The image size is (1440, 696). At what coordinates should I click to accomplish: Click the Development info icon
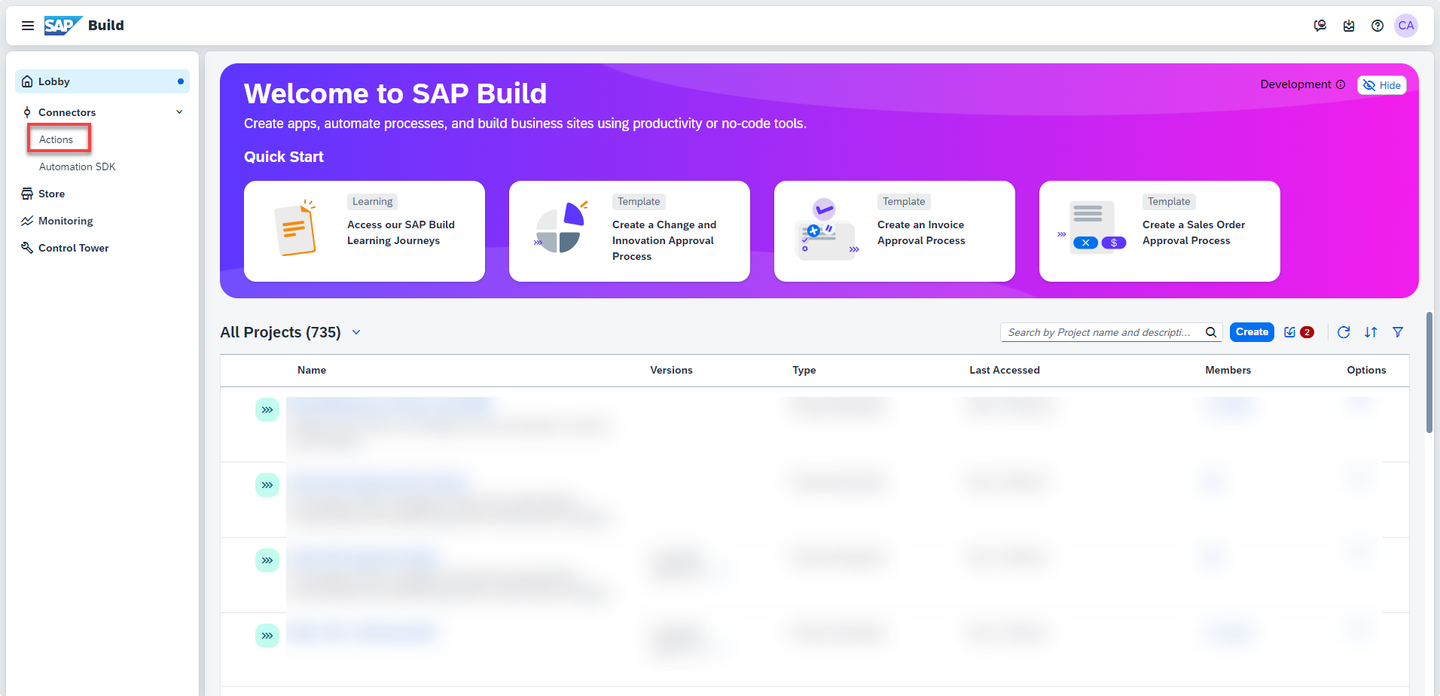pyautogui.click(x=1340, y=85)
